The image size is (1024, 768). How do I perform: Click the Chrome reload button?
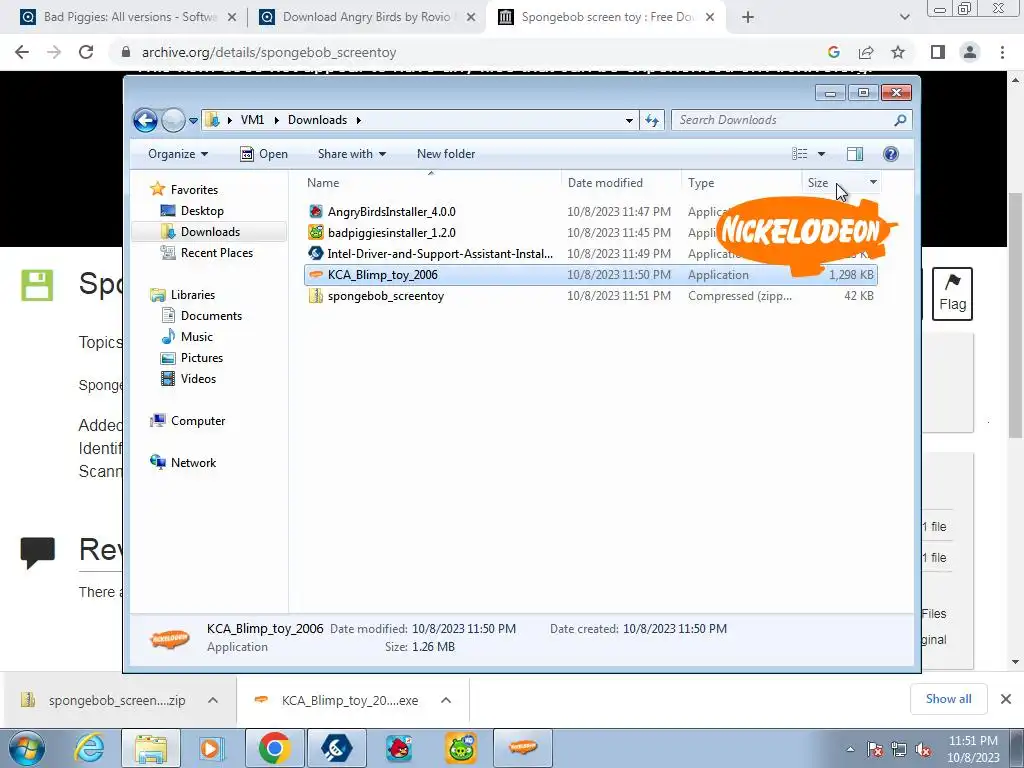point(86,52)
